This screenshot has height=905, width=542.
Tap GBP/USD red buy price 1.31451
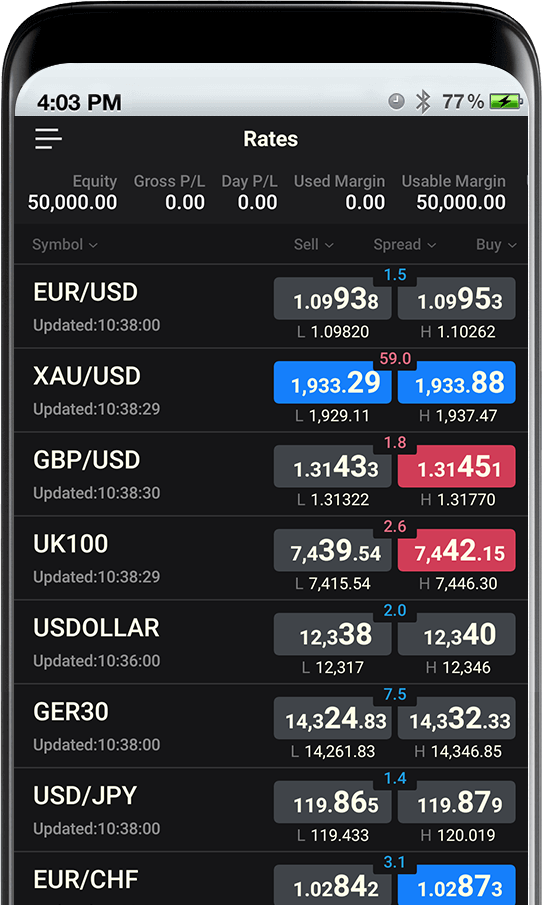click(x=457, y=466)
